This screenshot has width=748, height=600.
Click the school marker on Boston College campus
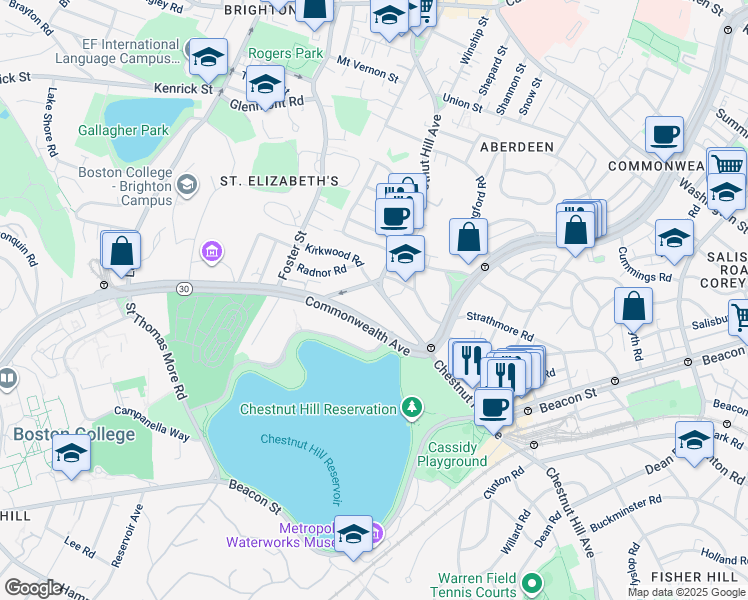(71, 455)
